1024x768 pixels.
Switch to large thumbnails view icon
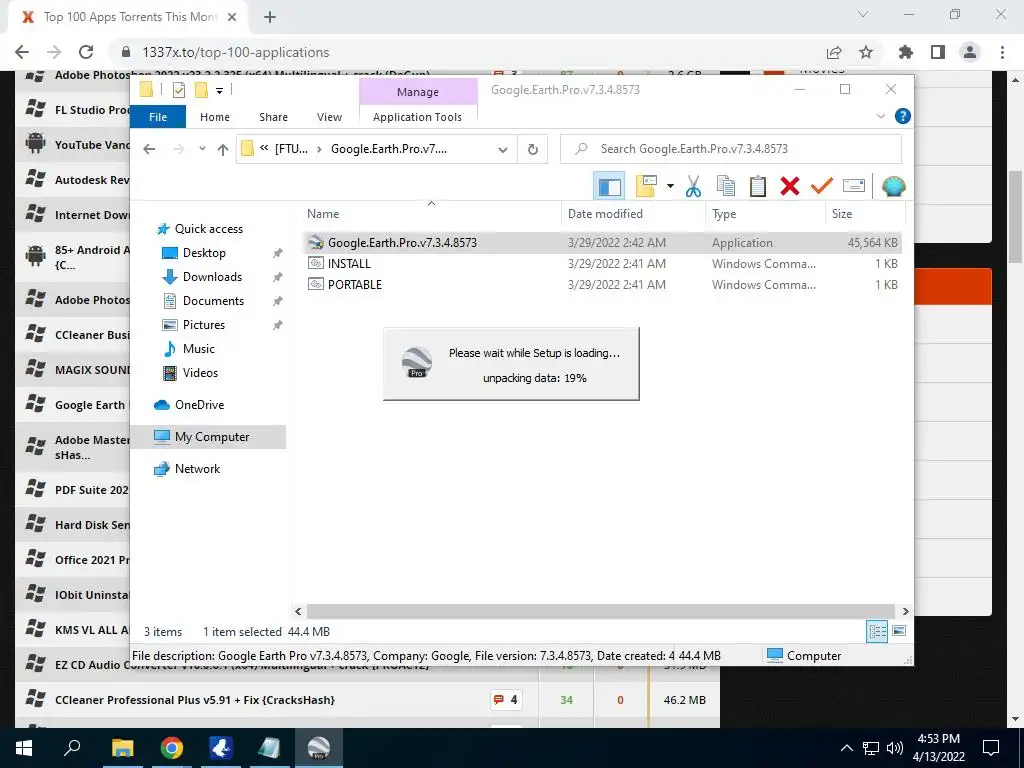[899, 631]
